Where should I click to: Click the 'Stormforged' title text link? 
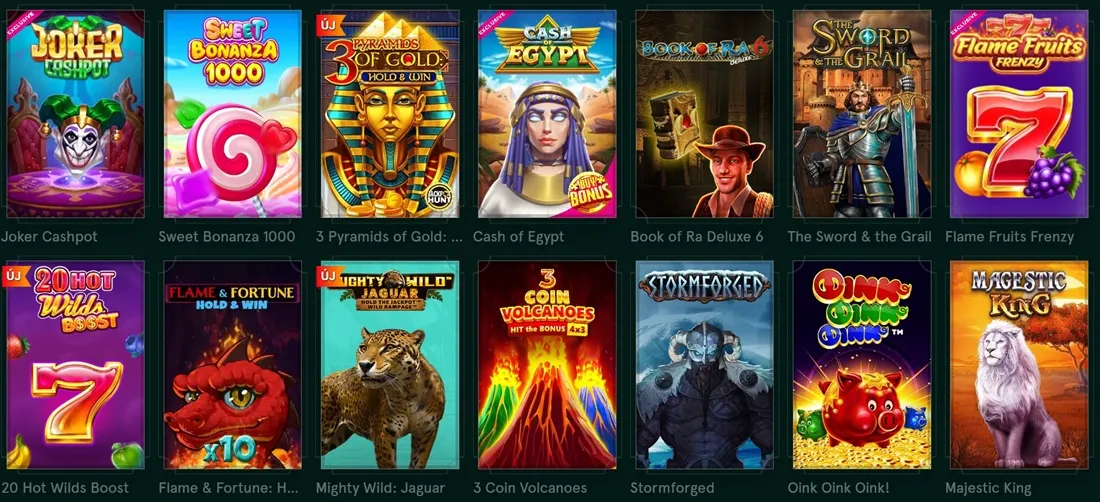(672, 488)
